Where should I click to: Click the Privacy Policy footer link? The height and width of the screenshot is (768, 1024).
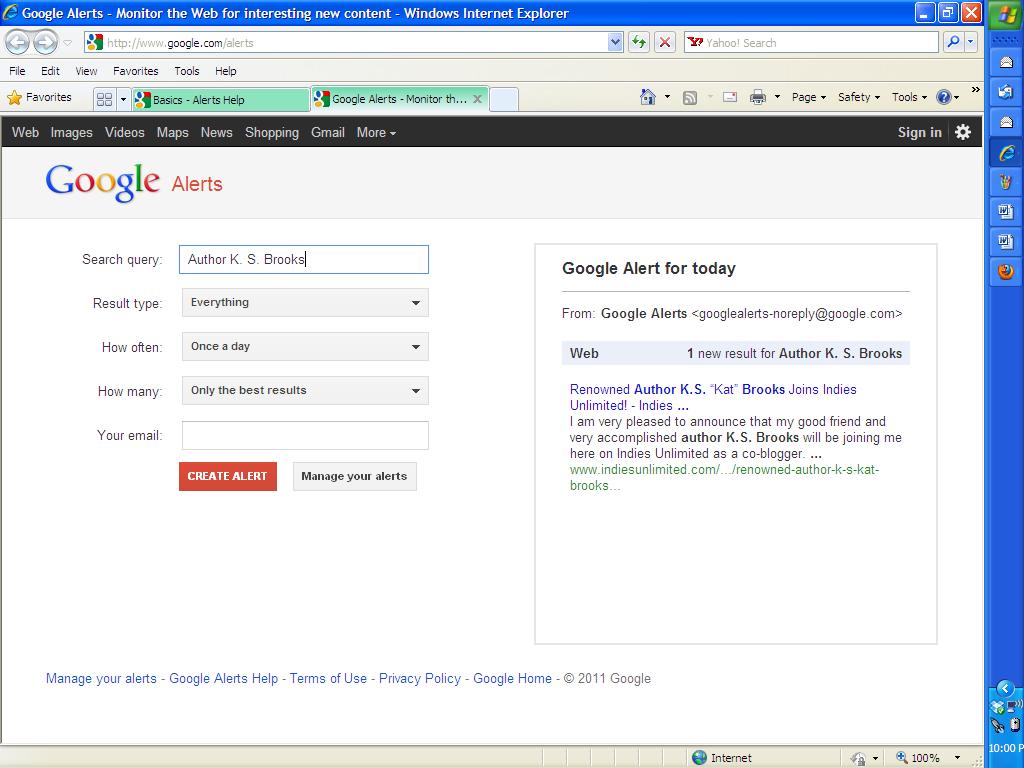pos(420,679)
